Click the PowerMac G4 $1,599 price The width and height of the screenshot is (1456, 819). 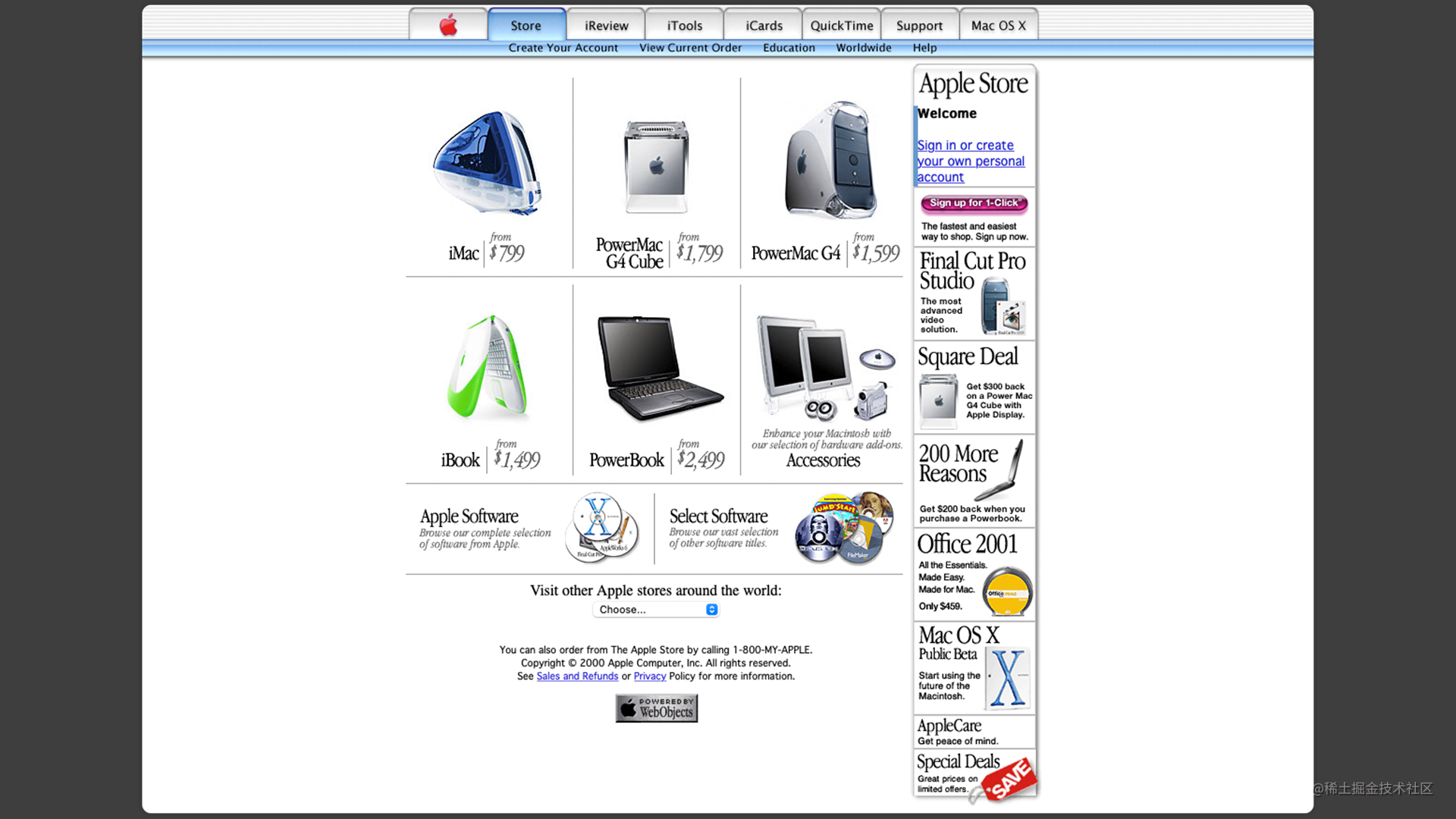[x=876, y=253]
